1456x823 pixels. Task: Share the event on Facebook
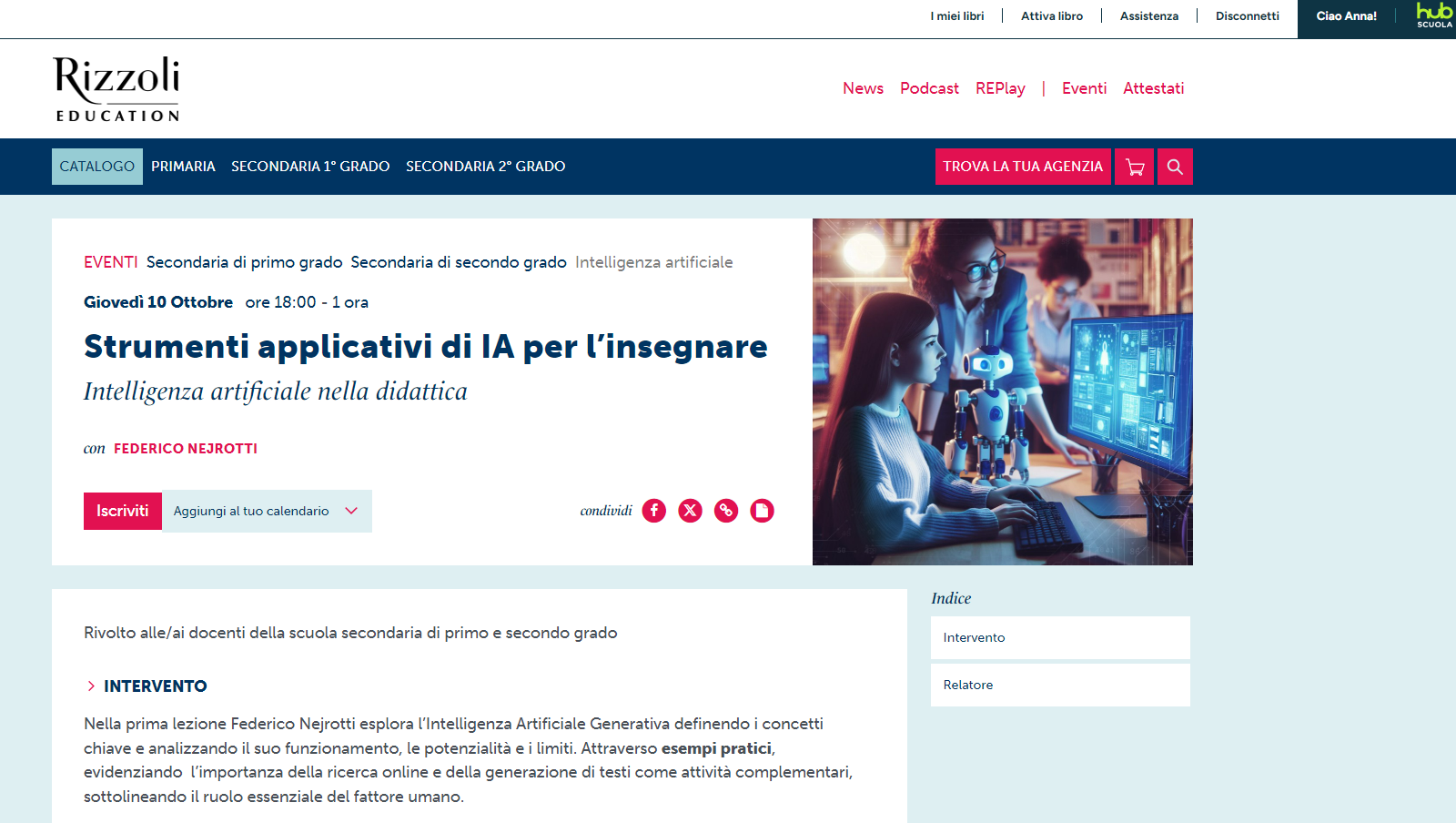click(x=654, y=511)
